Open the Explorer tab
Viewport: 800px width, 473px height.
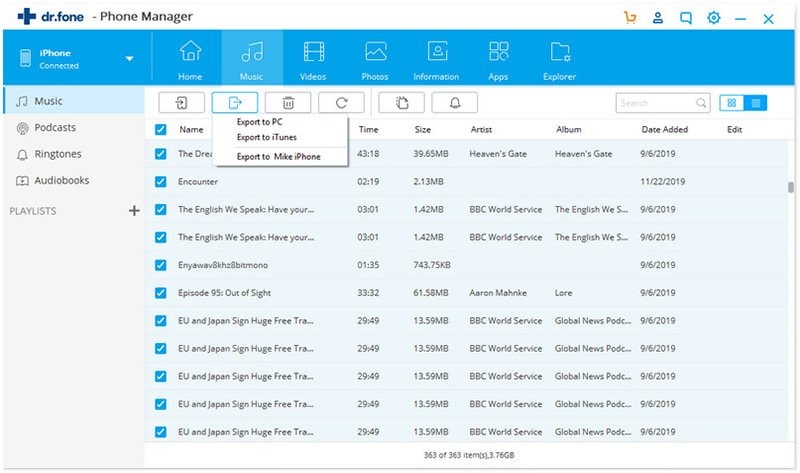pyautogui.click(x=560, y=58)
